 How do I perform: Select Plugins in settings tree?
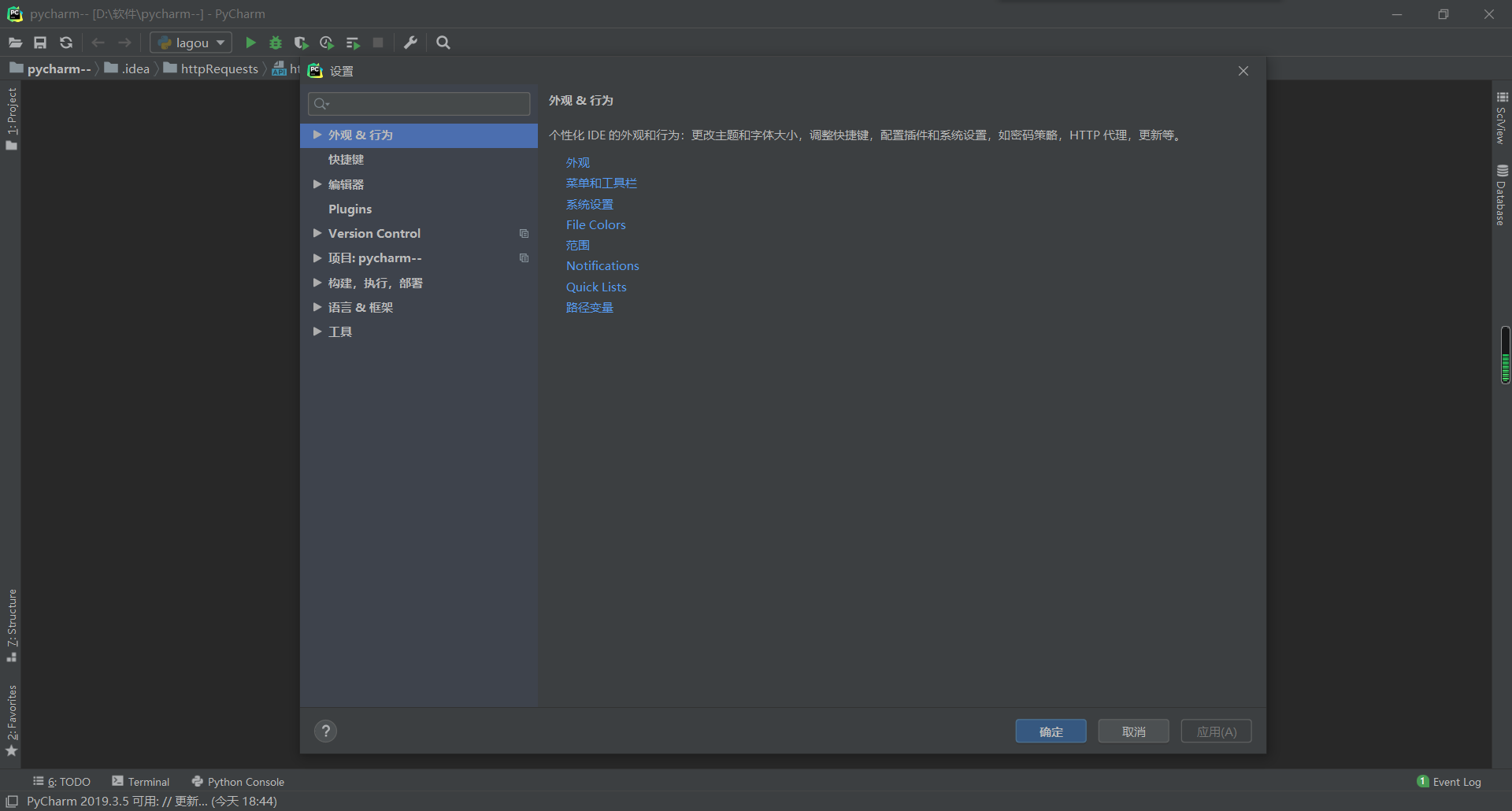point(350,209)
